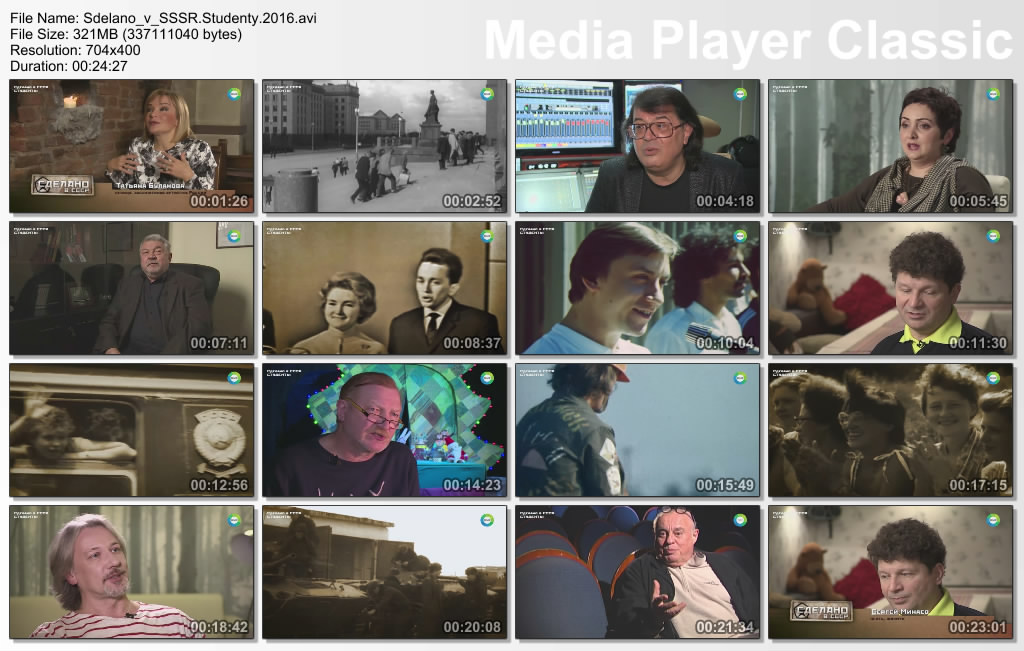This screenshot has height=651, width=1024.
Task: Select the thumbnail timestamped 00:07:11
Action: click(132, 288)
